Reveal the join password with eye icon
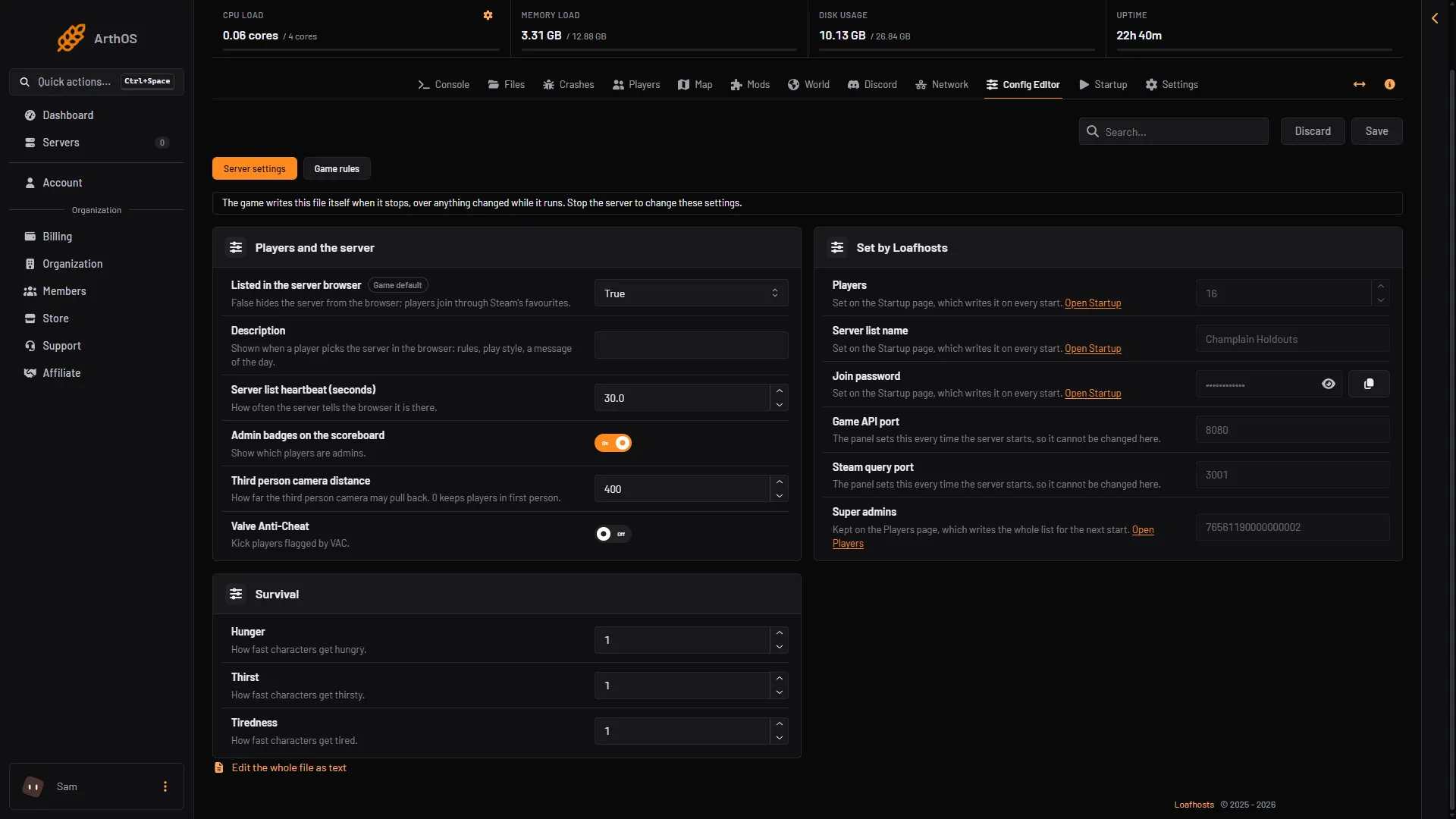Screen dimensions: 1456x819 (x=1329, y=384)
